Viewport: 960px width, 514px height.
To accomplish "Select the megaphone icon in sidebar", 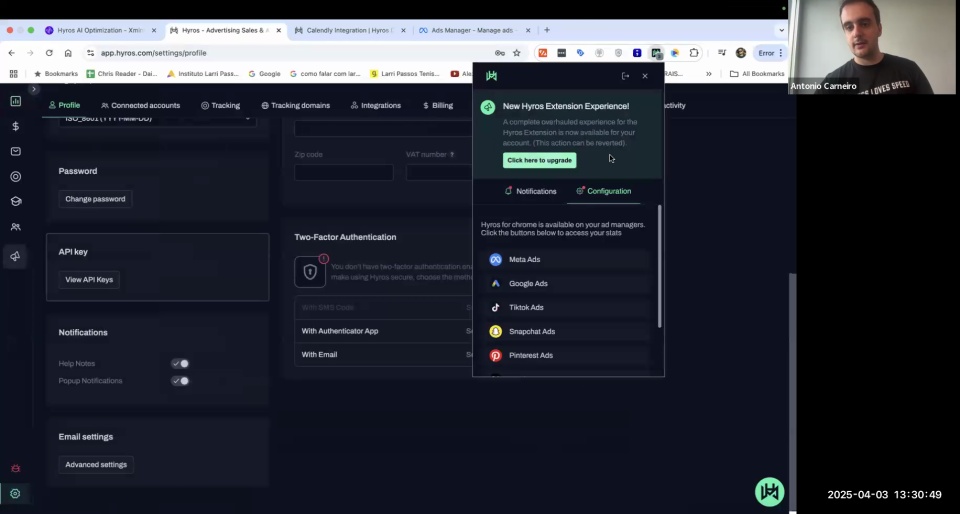I will pos(15,256).
